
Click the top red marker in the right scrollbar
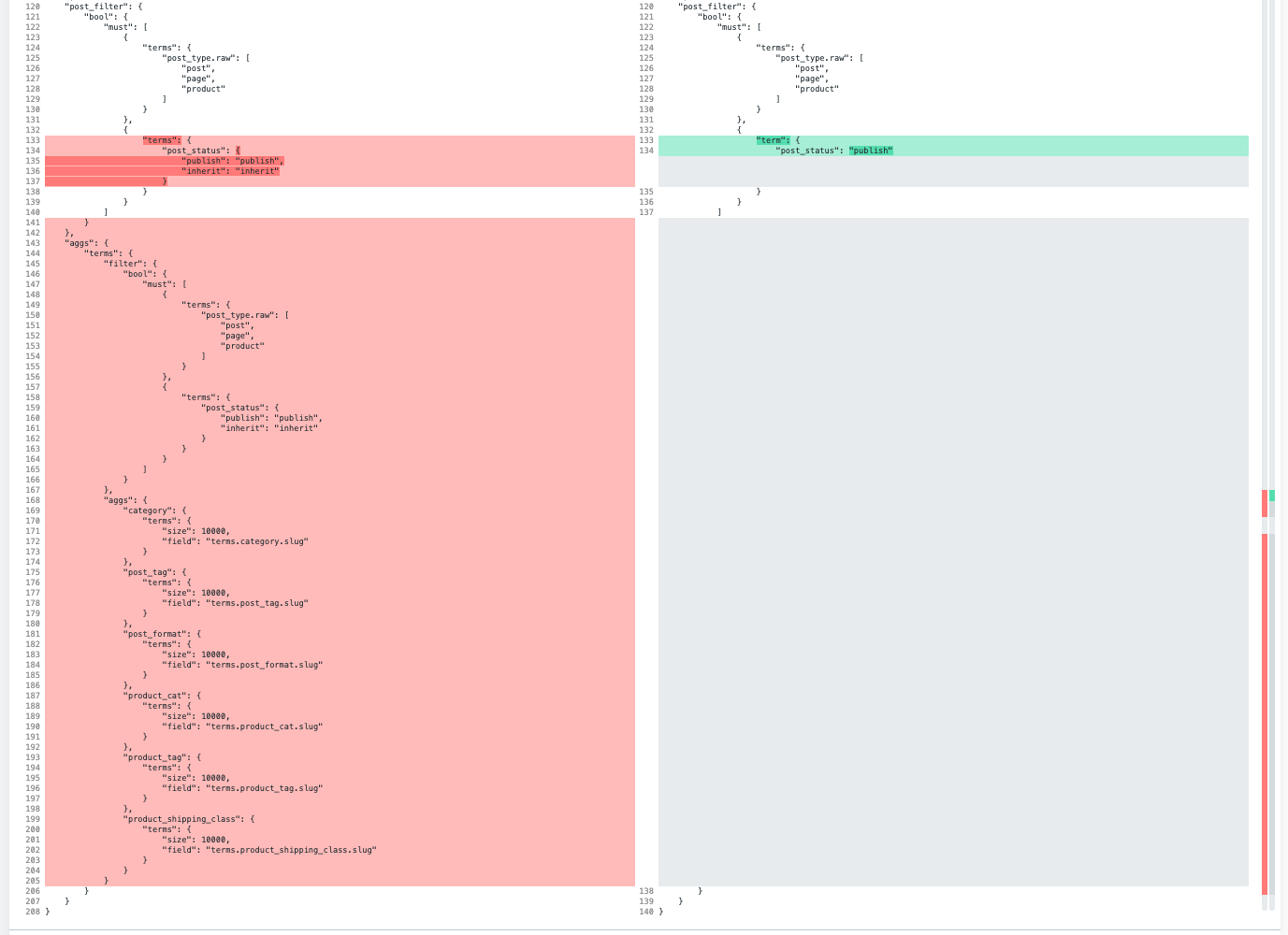pos(1266,502)
